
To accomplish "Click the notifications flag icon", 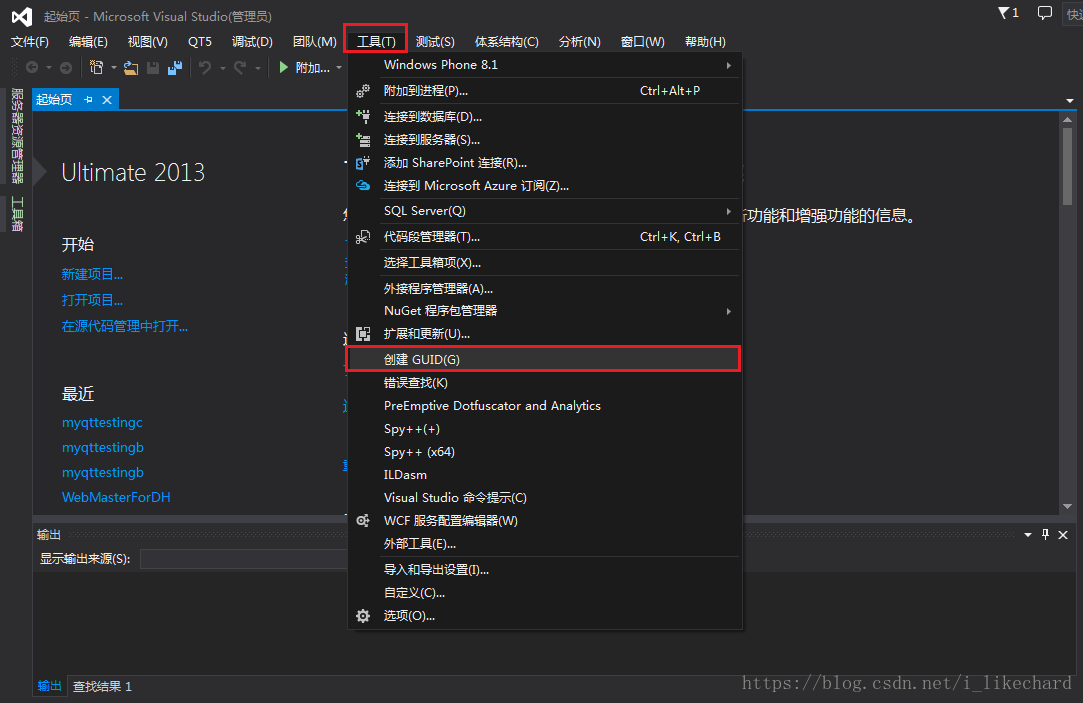I will [x=1004, y=12].
